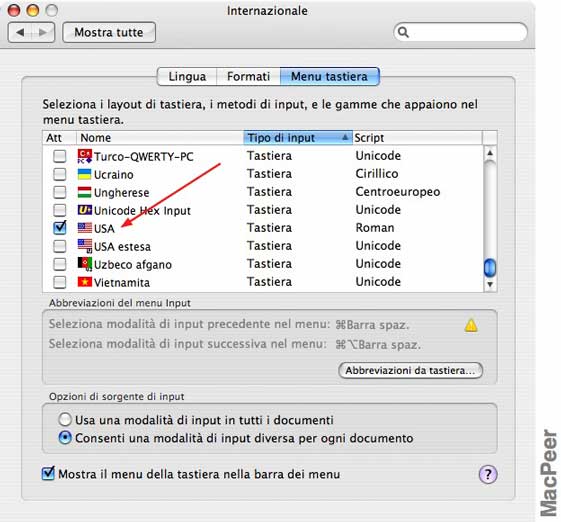Image resolution: width=561 pixels, height=522 pixels.
Task: Click the yellow warning triangle icon
Action: [x=471, y=325]
